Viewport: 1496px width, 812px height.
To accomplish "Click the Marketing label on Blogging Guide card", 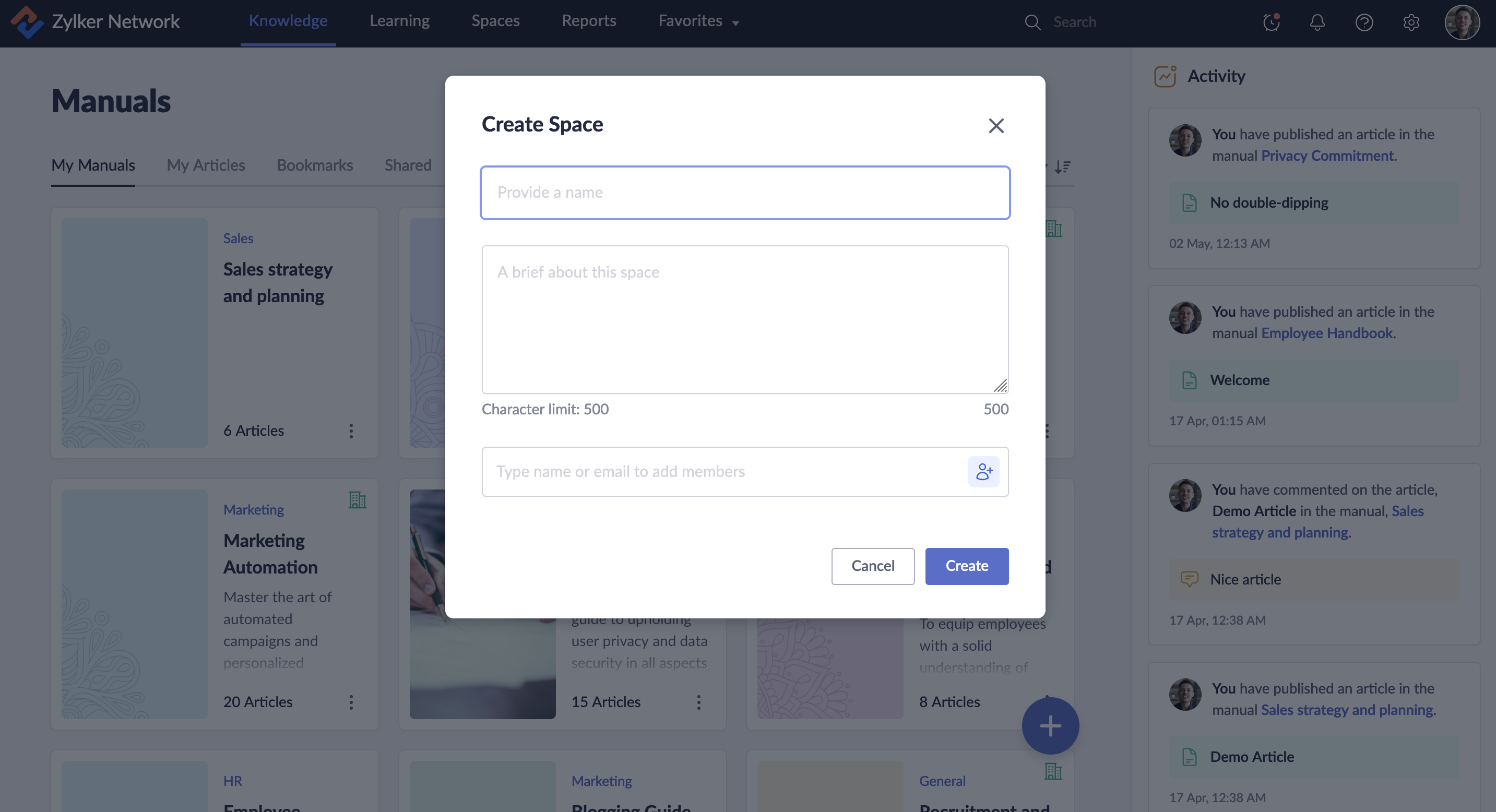I will [602, 781].
